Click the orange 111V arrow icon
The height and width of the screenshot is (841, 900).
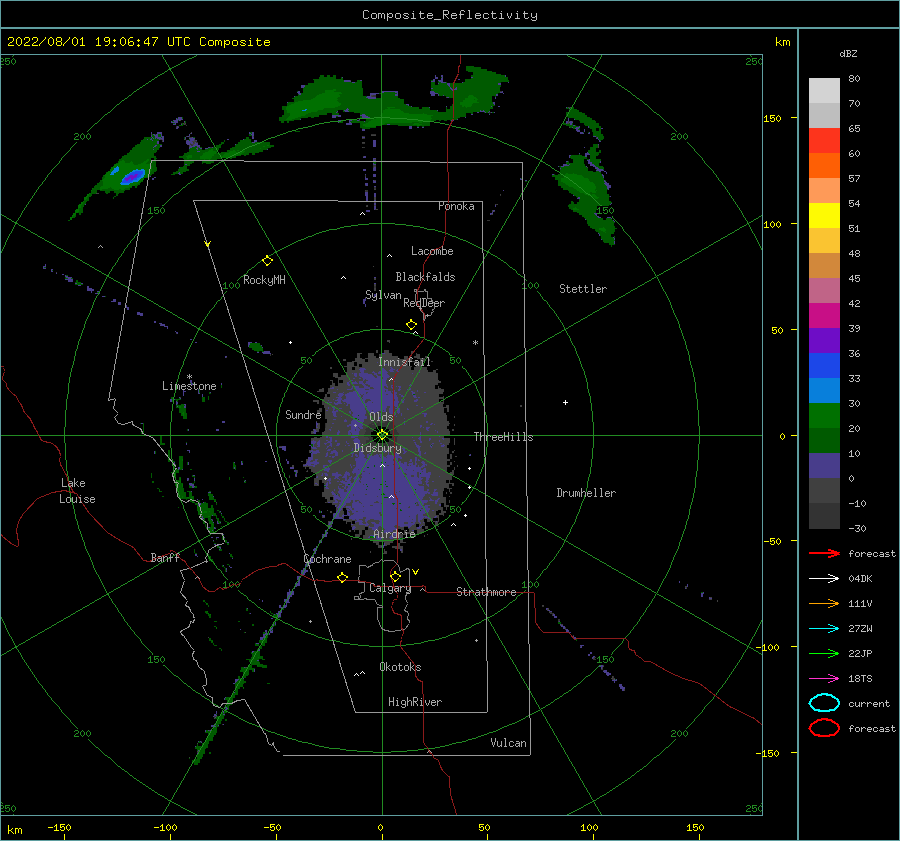824,603
